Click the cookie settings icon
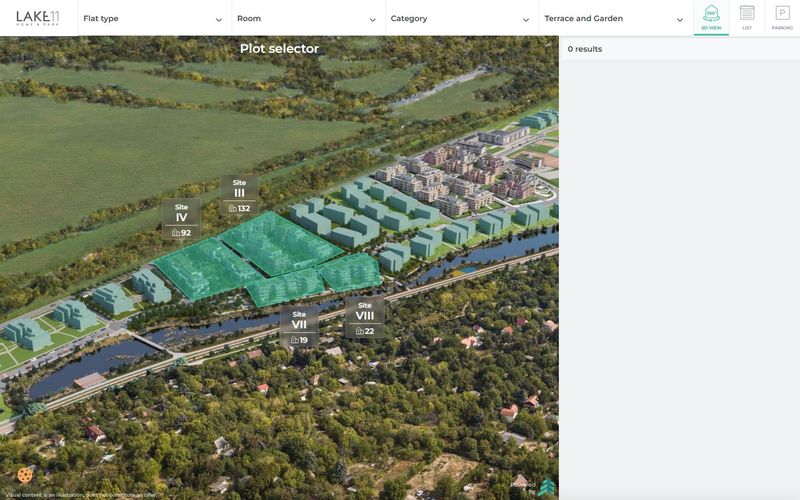This screenshot has width=800, height=500. (x=25, y=475)
